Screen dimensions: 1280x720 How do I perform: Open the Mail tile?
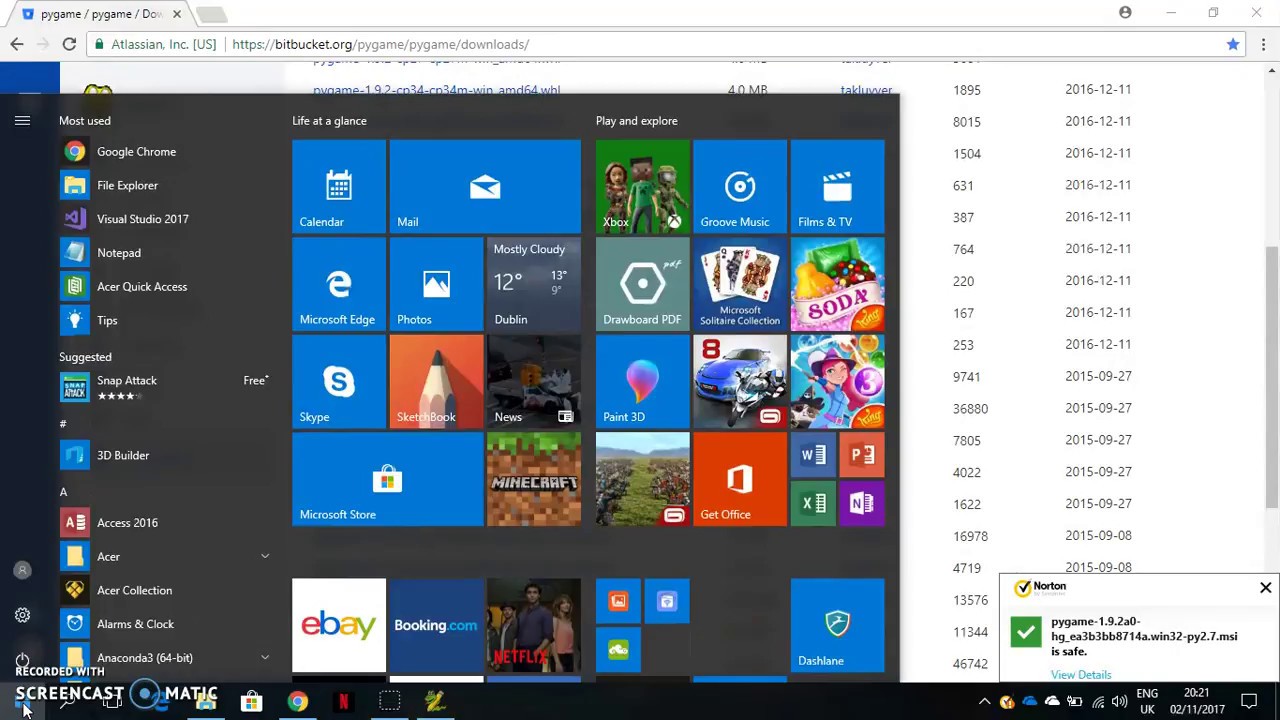pyautogui.click(x=485, y=186)
